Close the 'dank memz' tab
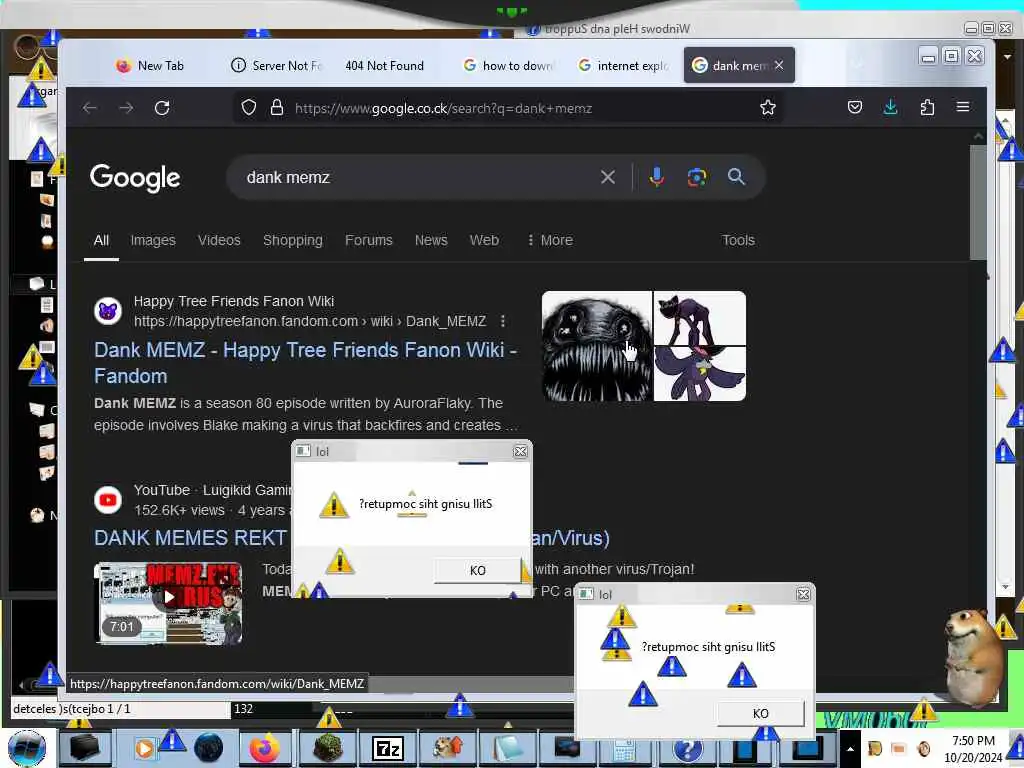This screenshot has width=1024, height=768. 779,65
